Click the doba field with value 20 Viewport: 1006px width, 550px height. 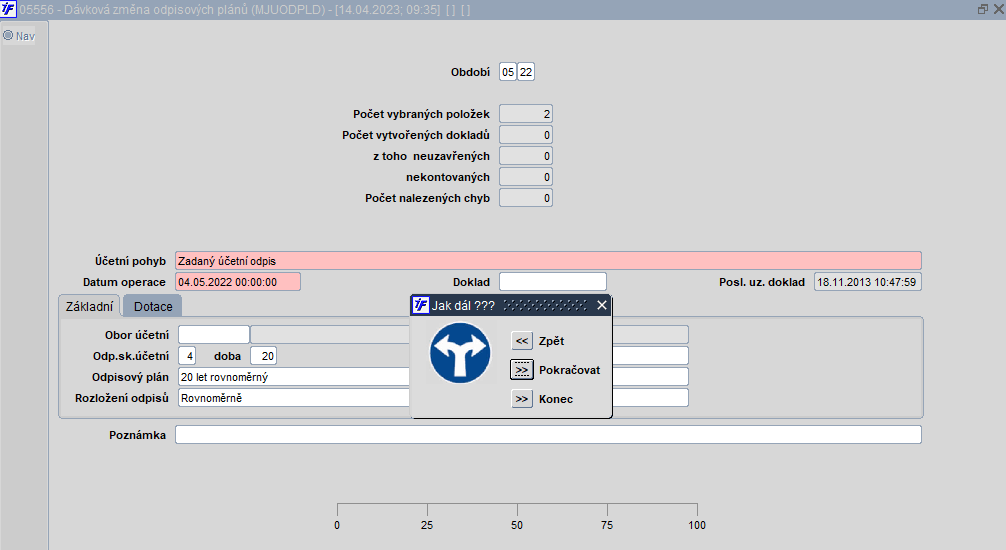click(264, 356)
